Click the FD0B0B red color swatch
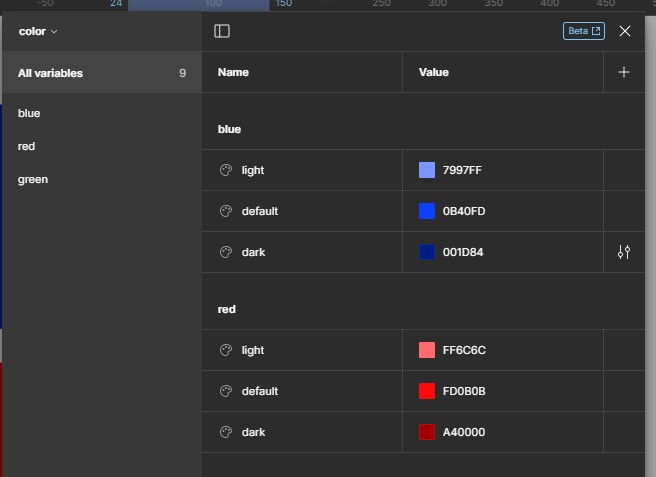Viewport: 656px width, 477px height. tap(427, 391)
